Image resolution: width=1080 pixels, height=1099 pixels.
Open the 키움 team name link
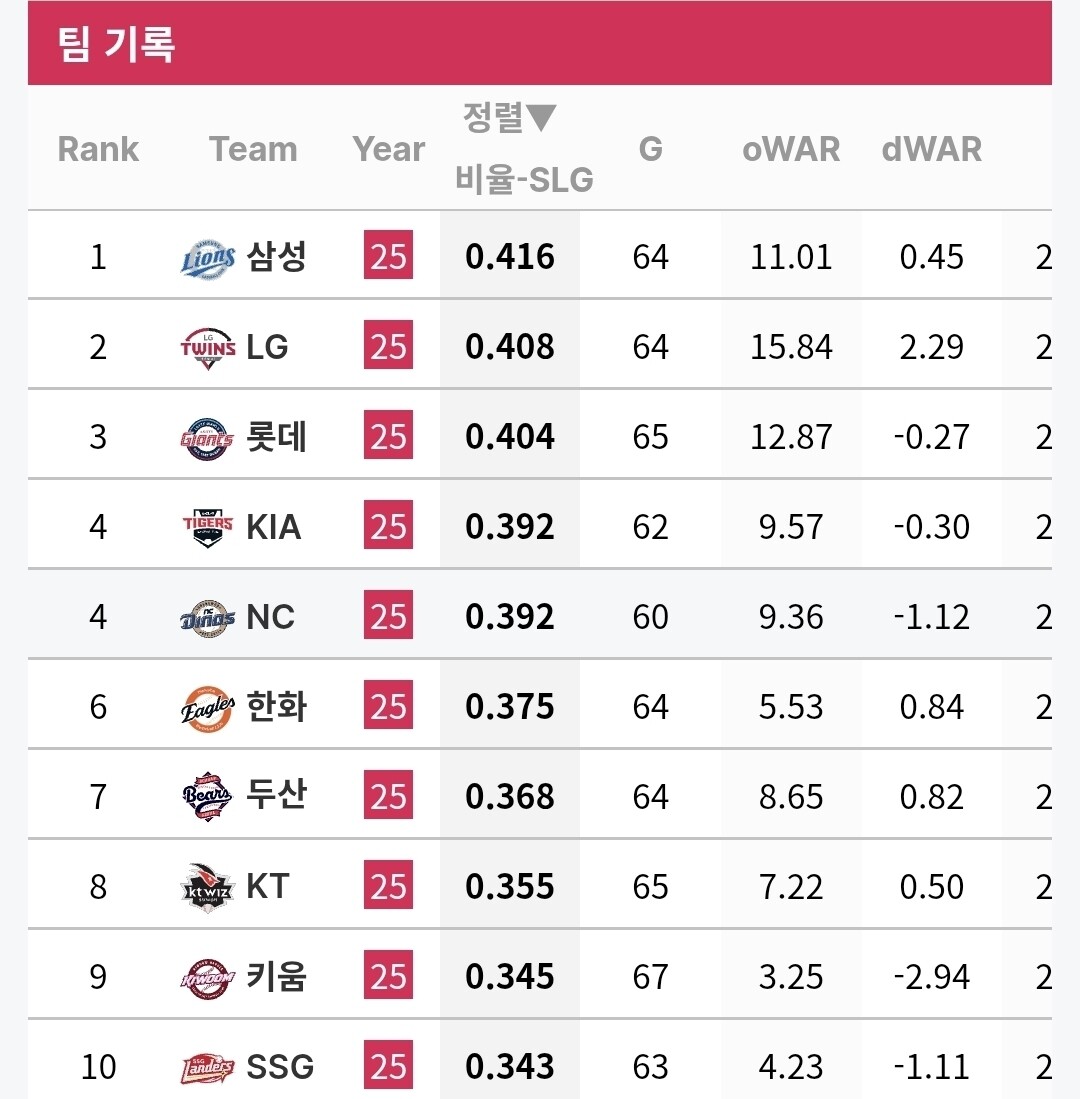(x=277, y=977)
